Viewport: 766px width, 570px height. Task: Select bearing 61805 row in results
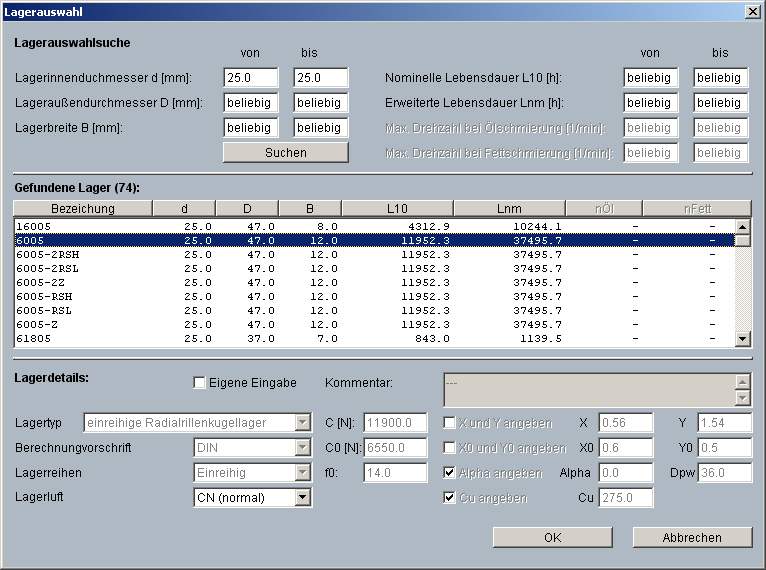coord(35,338)
